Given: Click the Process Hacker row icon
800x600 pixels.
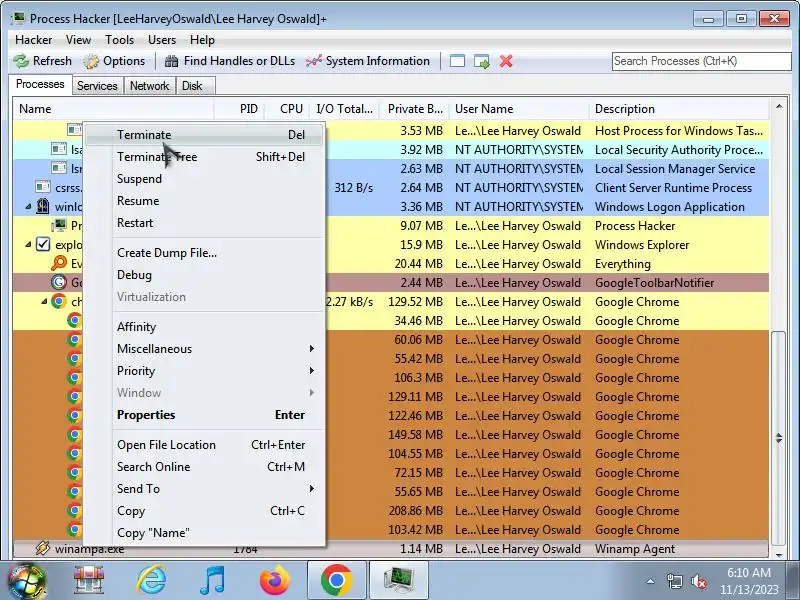Looking at the screenshot, I should point(59,225).
